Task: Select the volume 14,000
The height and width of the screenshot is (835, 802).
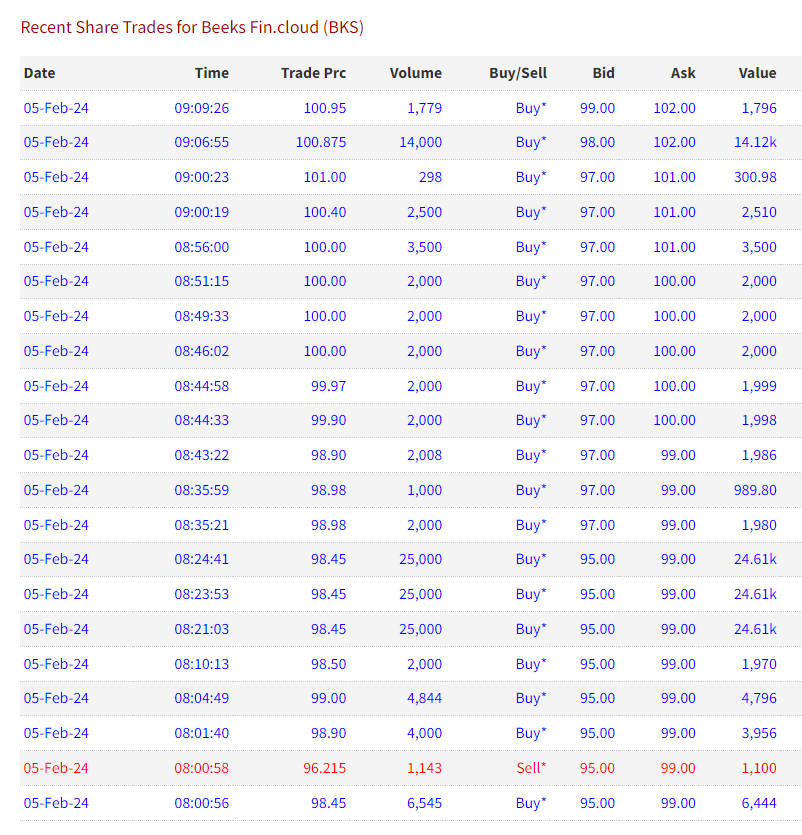Action: point(421,142)
